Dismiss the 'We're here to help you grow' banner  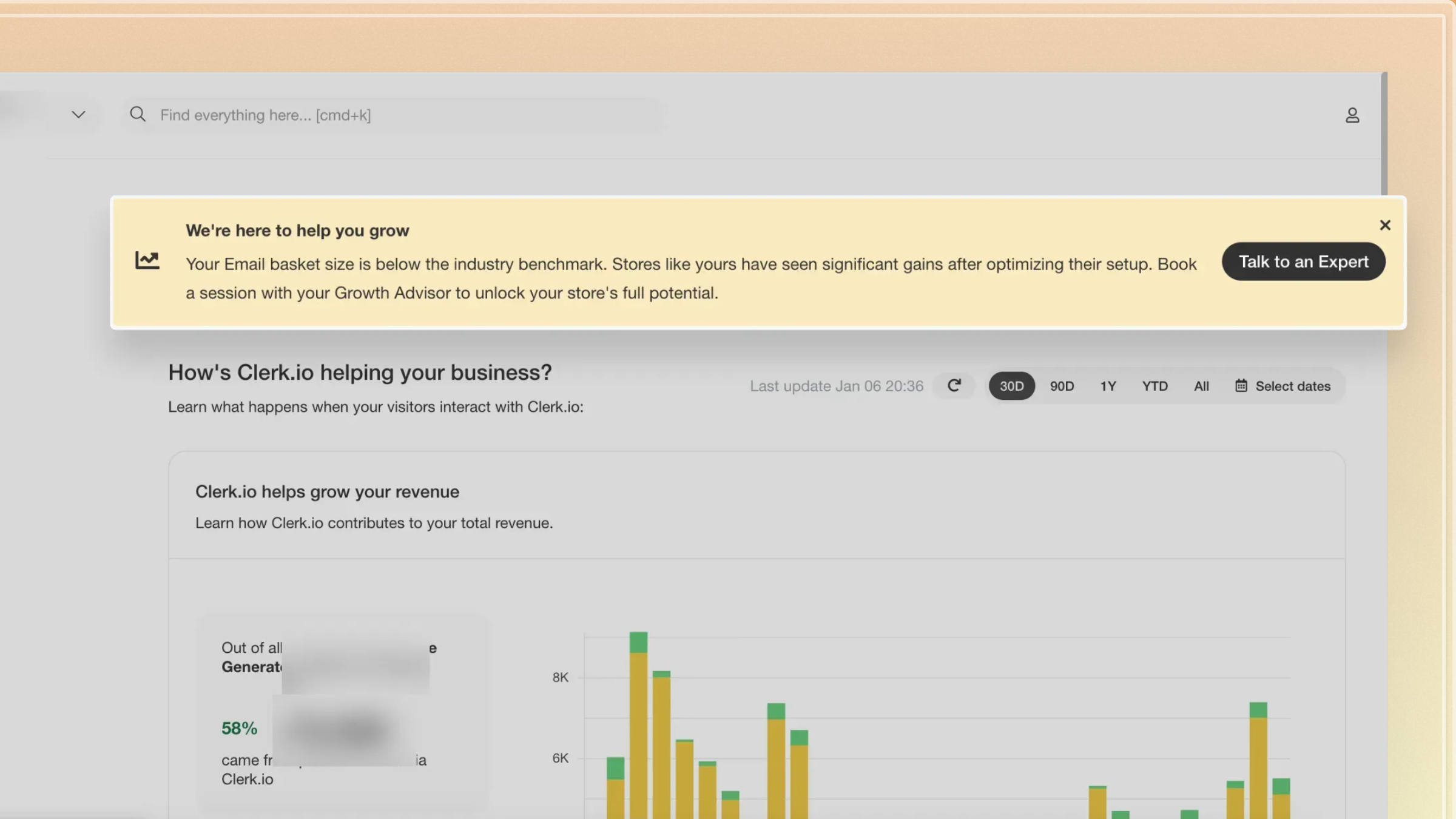(1385, 225)
